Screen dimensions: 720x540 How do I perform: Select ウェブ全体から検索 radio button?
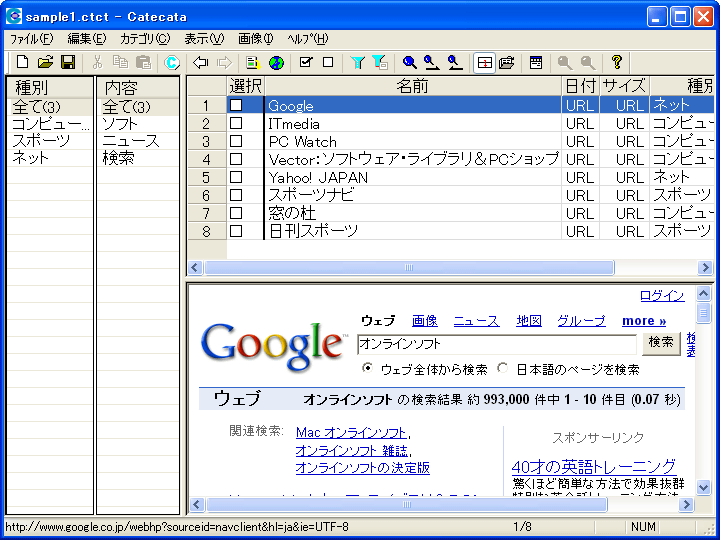[x=367, y=368]
